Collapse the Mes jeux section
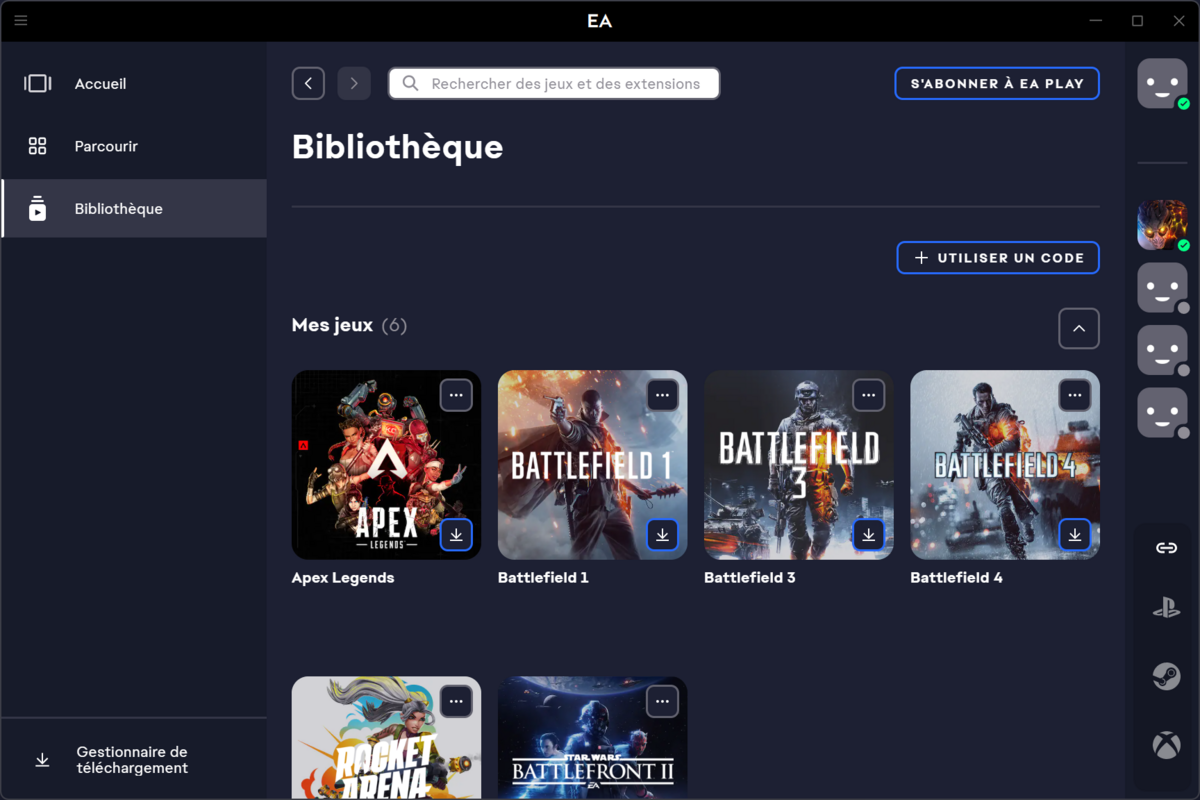Screen dimensions: 1200x800 click(x=1079, y=328)
